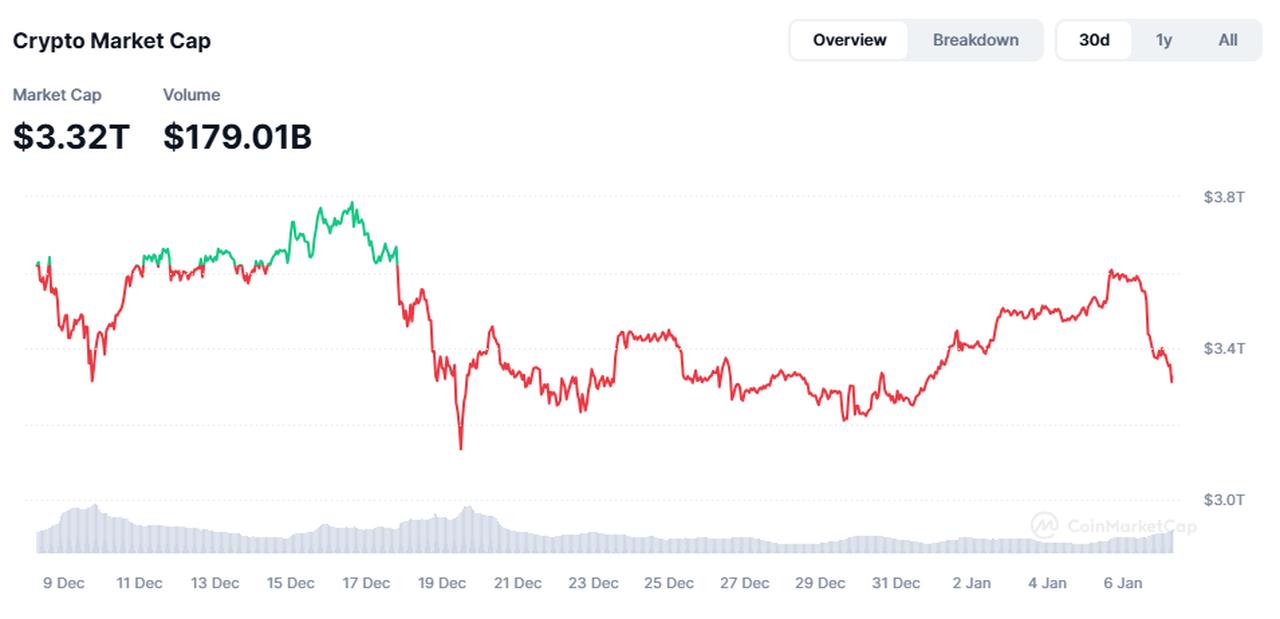
Task: Switch to the Overview tab
Action: pyautogui.click(x=849, y=40)
